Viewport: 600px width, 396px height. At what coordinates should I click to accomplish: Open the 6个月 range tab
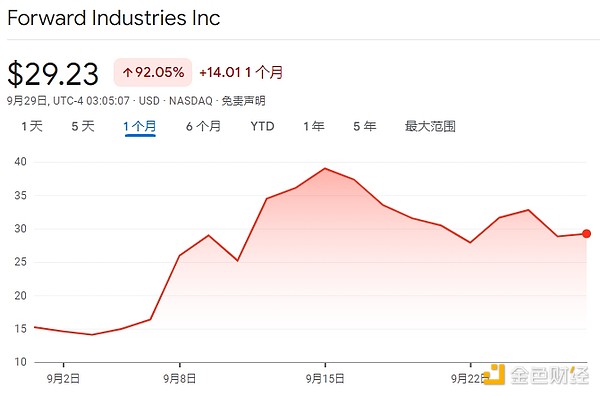click(x=203, y=126)
